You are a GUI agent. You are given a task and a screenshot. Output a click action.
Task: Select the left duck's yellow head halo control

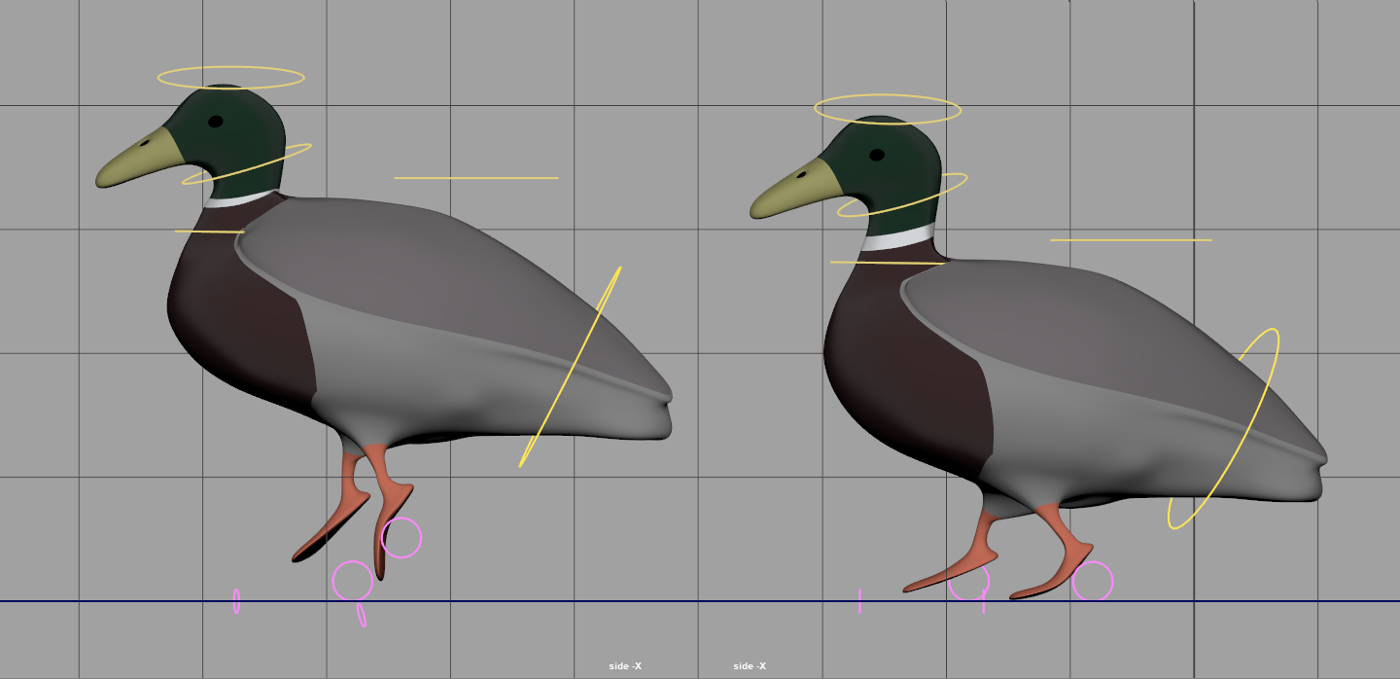[230, 68]
